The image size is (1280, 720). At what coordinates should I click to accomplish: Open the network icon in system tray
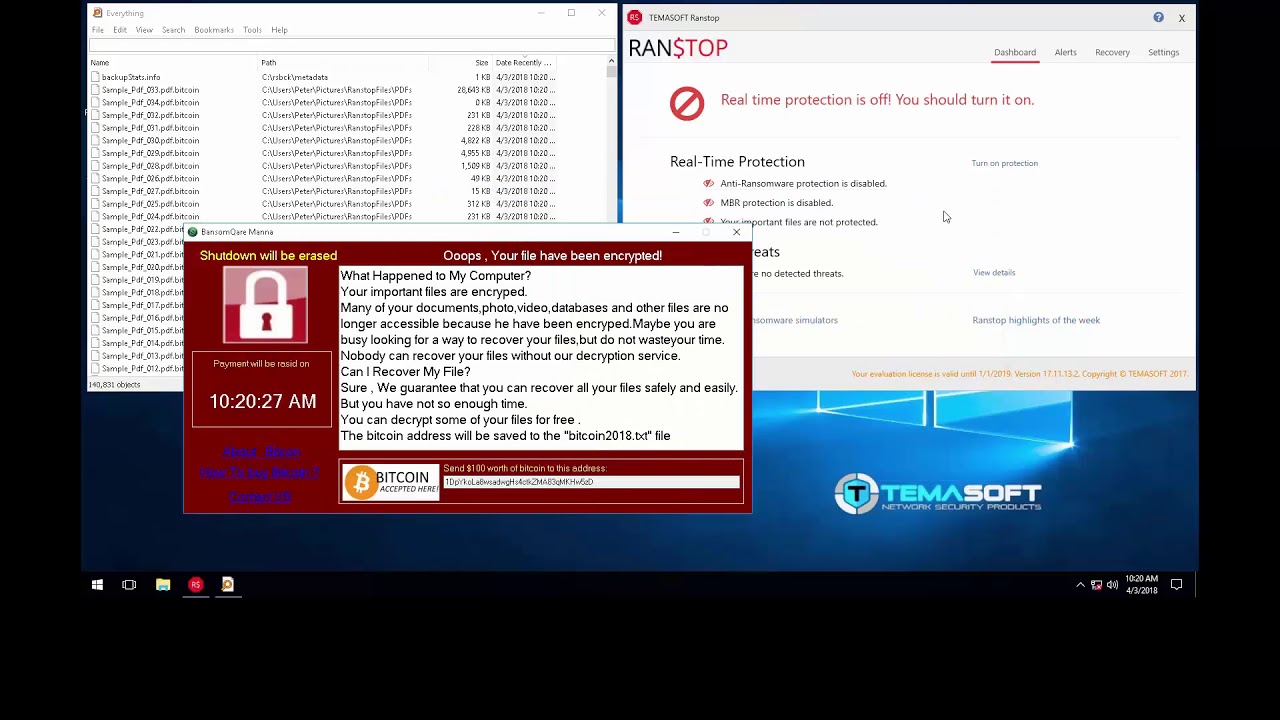coord(1096,585)
